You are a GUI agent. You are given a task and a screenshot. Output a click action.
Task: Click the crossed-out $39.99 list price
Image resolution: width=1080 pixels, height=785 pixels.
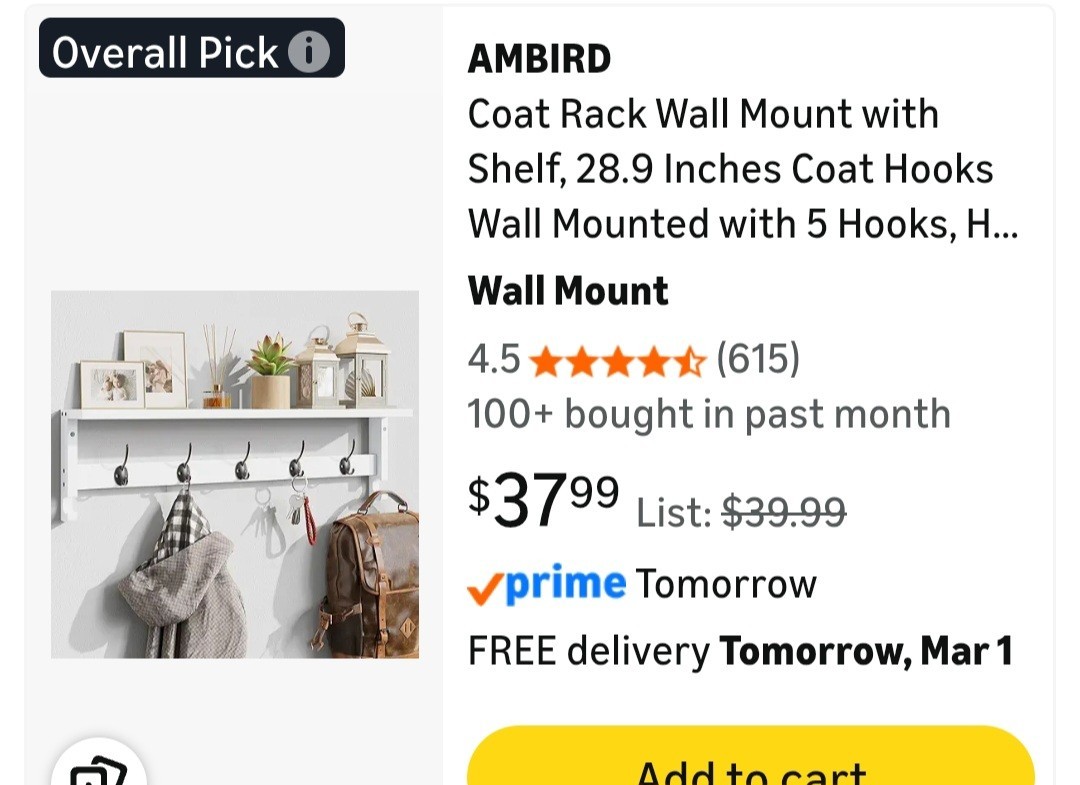coord(783,513)
